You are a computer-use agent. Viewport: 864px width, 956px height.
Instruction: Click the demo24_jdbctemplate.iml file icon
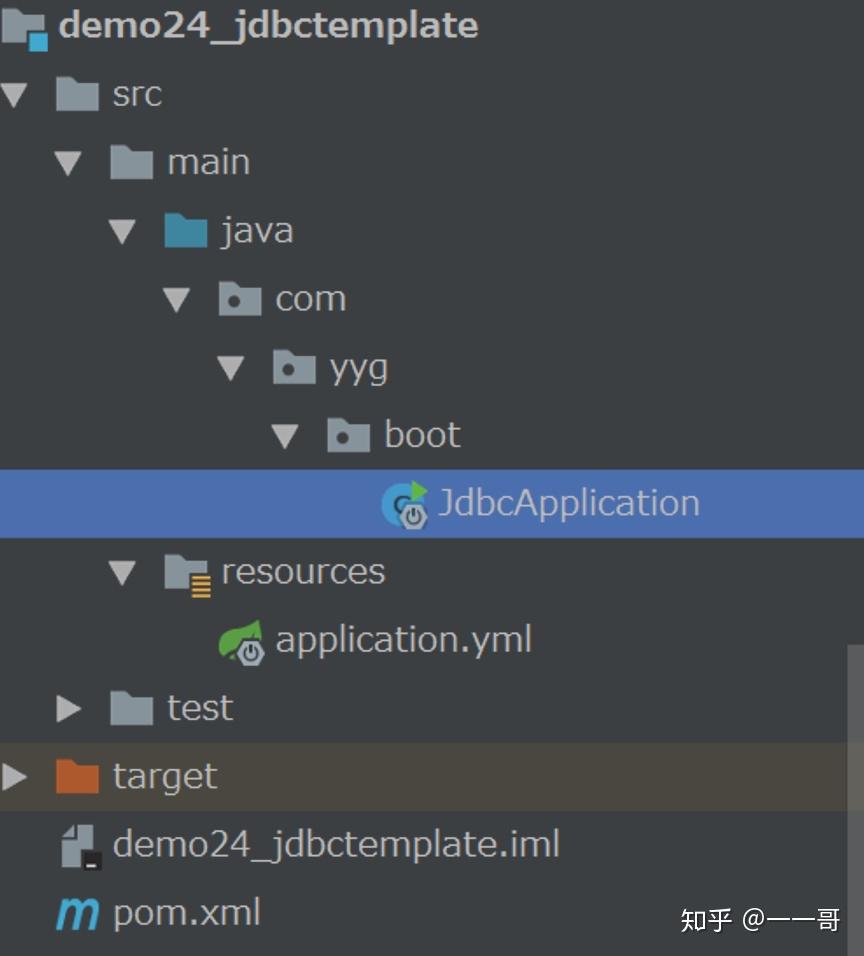pos(76,844)
